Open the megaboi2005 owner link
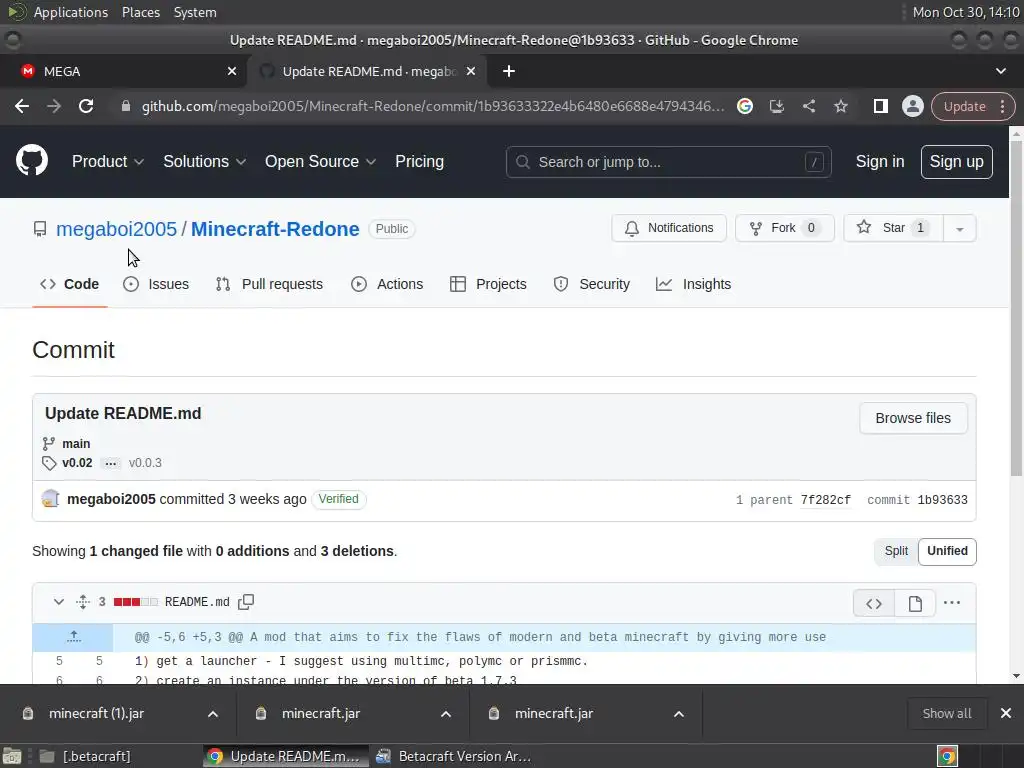Viewport: 1024px width, 768px height. [116, 229]
